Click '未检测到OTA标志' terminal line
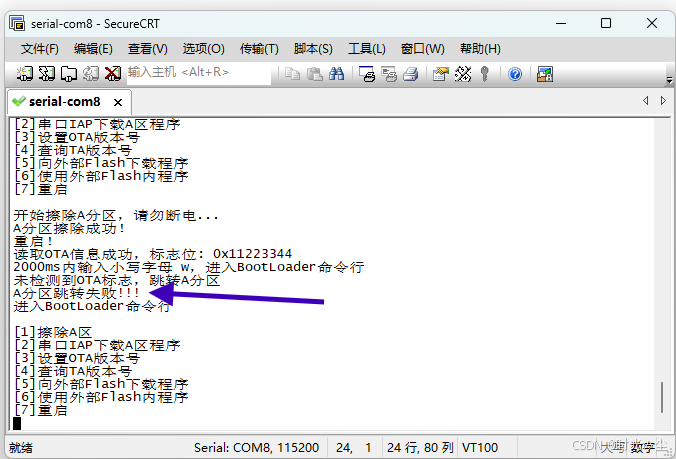676x459 pixels. (116, 281)
